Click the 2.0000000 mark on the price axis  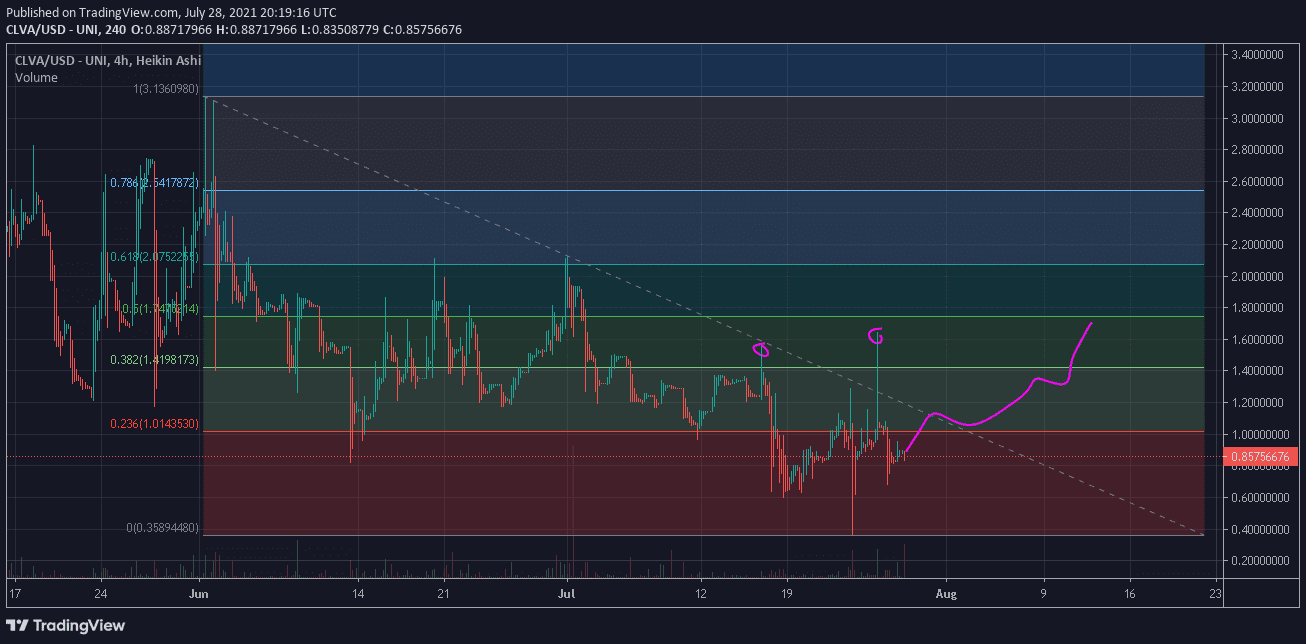[1260, 276]
